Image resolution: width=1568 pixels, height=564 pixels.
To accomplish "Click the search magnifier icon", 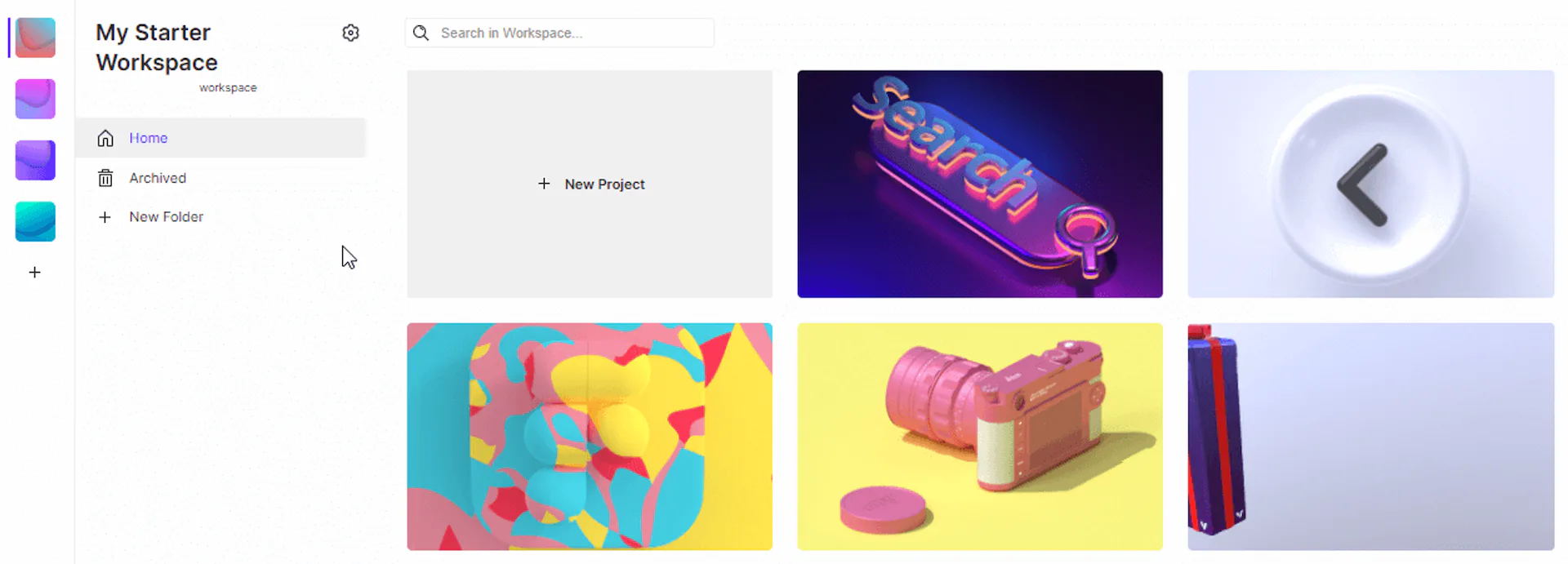I will [x=421, y=33].
